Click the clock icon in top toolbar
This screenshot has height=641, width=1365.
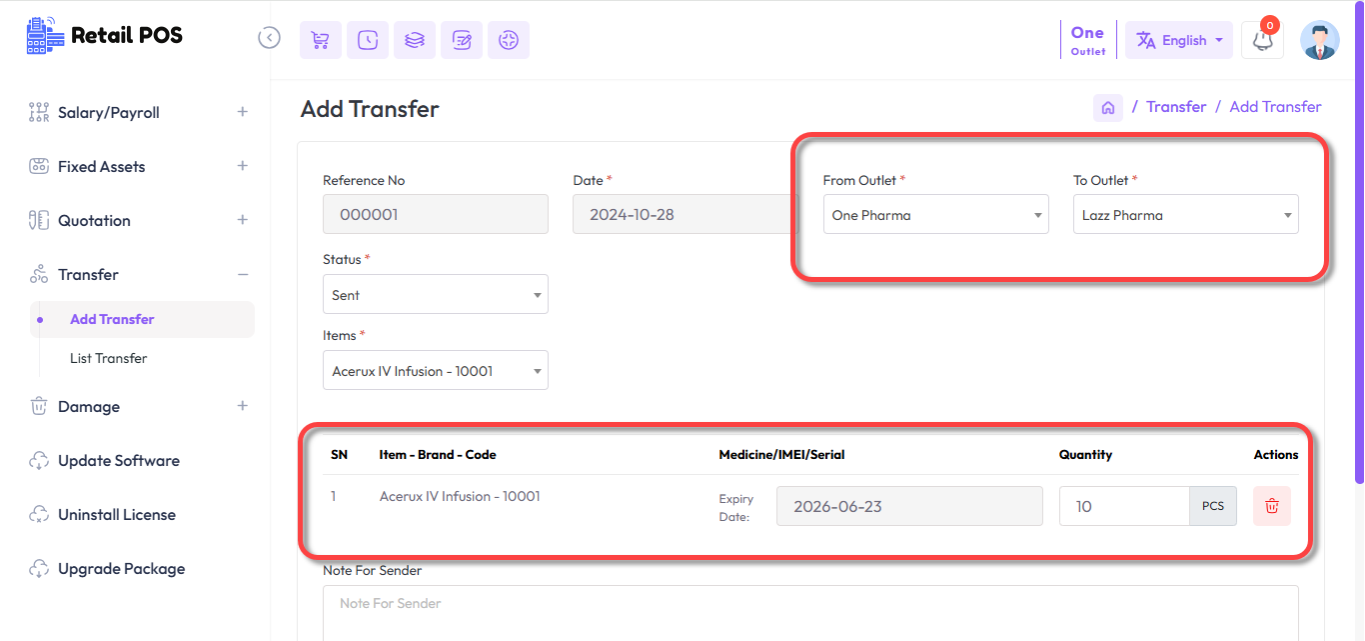[367, 40]
